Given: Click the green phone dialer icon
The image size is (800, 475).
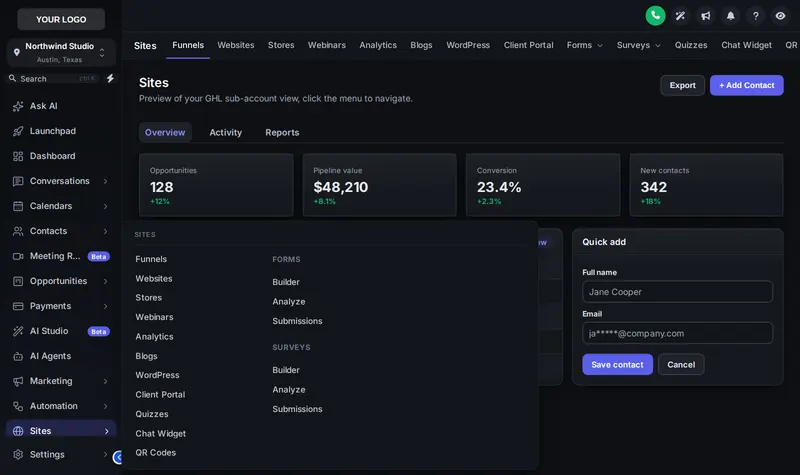Looking at the screenshot, I should coord(655,16).
